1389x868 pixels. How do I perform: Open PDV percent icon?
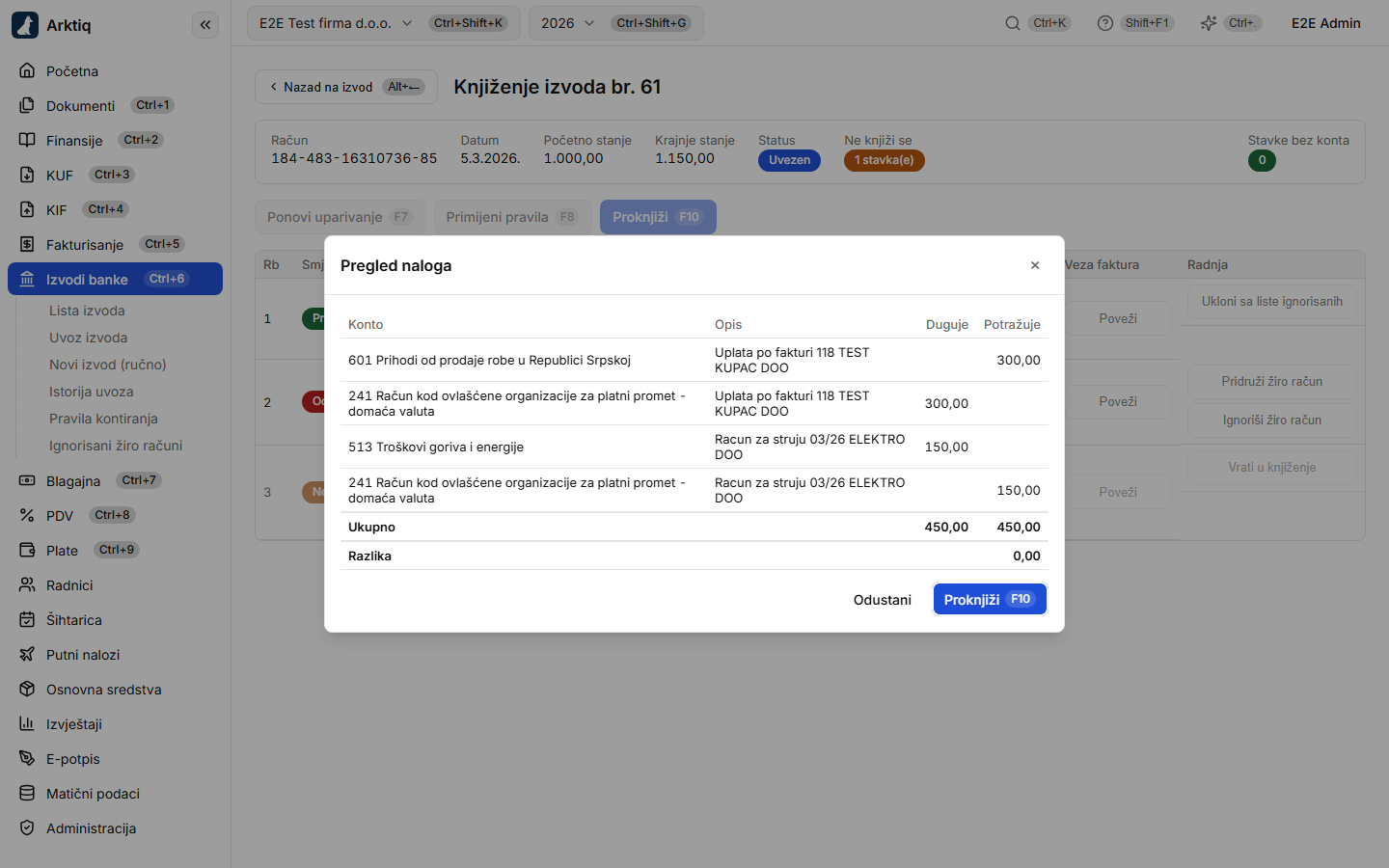click(x=27, y=515)
